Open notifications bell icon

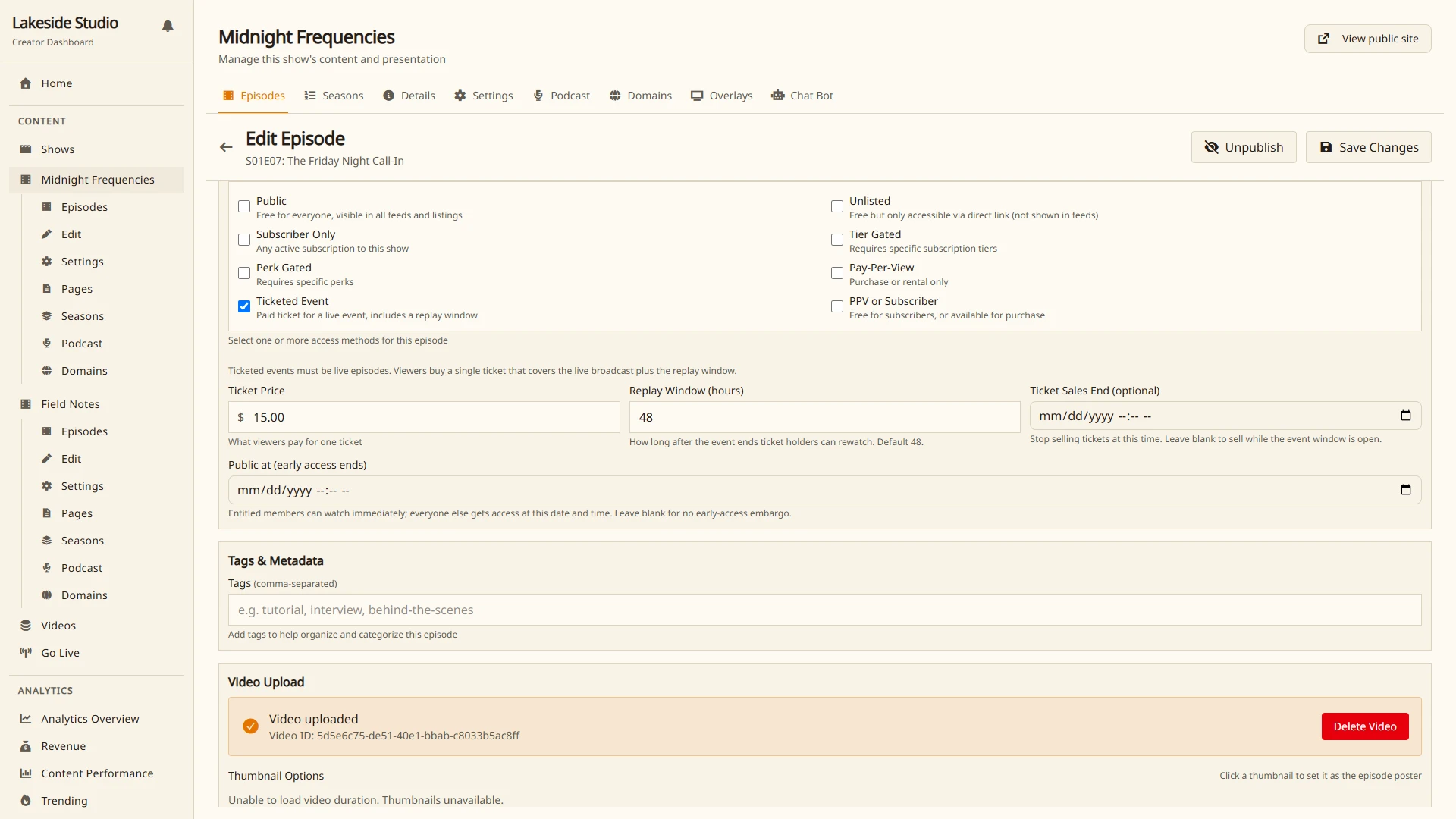coord(168,26)
